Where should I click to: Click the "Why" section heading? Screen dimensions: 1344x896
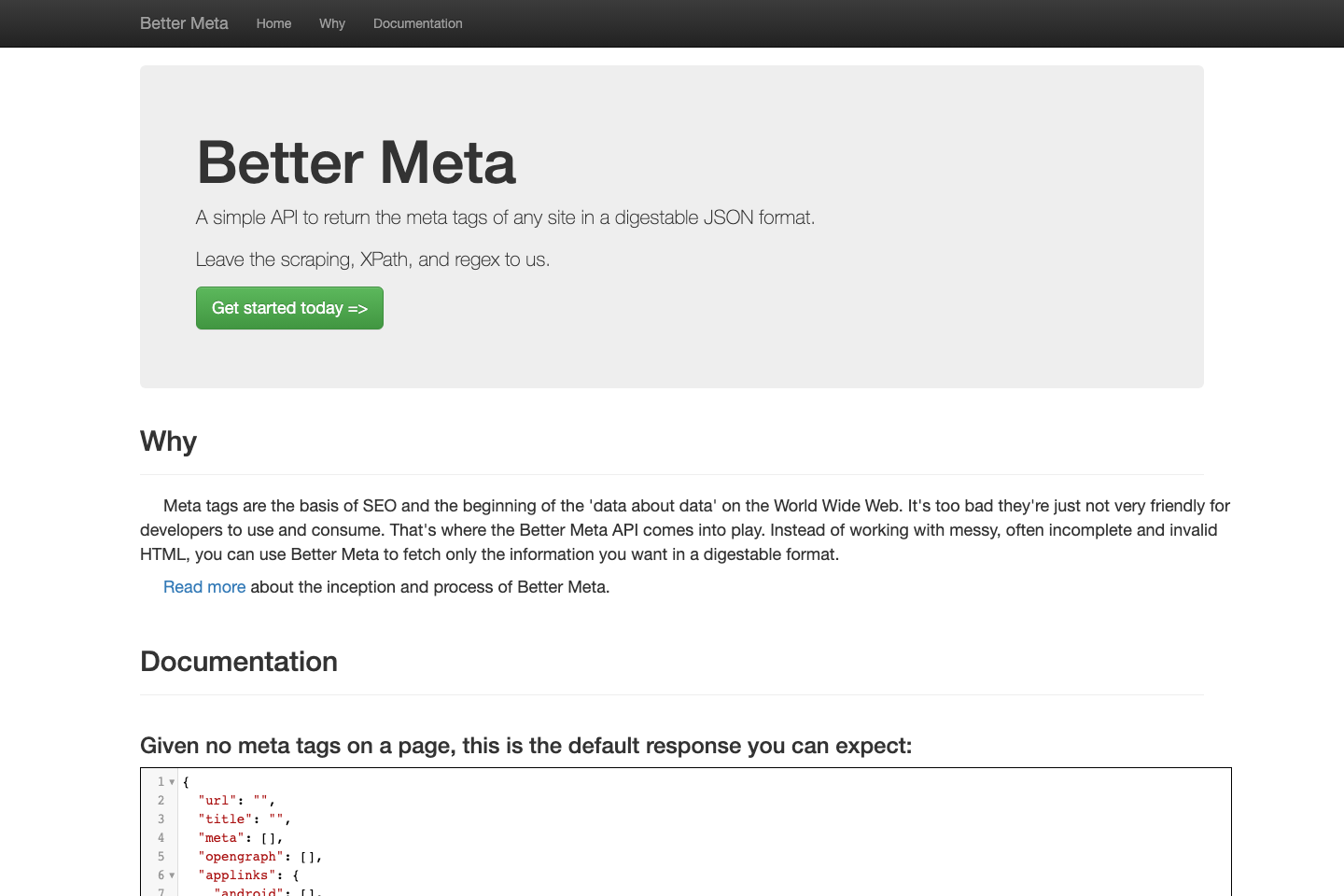coord(168,441)
